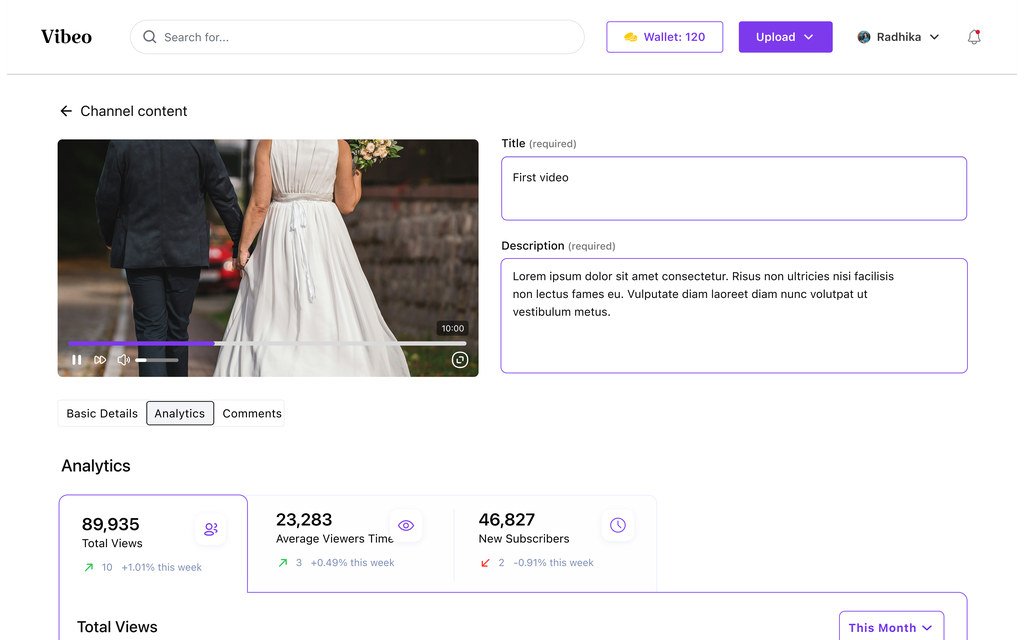Click the Channel content heading link
The width and height of the screenshot is (1024, 640).
click(x=133, y=111)
